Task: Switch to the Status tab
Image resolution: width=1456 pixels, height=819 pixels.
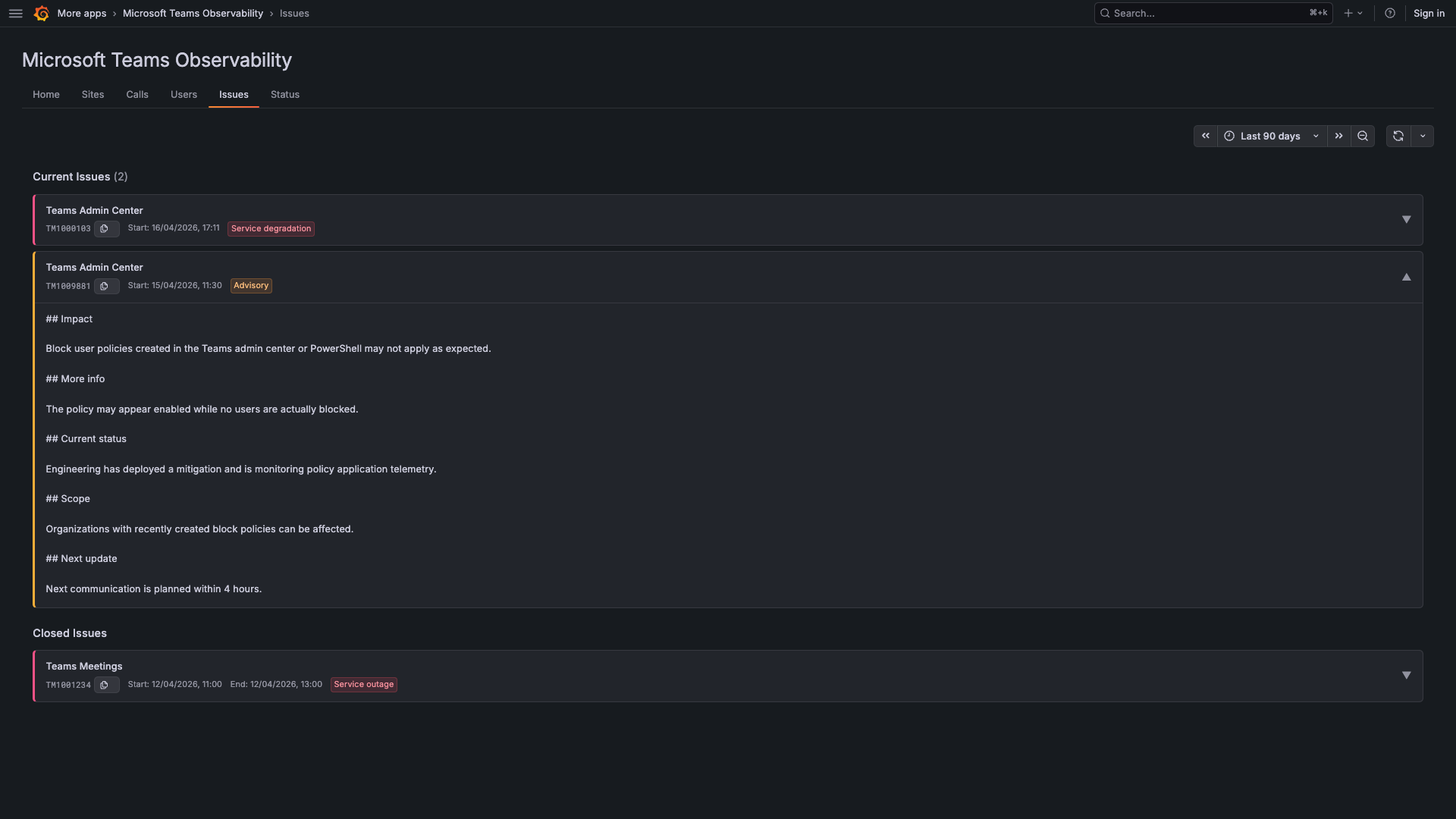Action: pos(285,94)
